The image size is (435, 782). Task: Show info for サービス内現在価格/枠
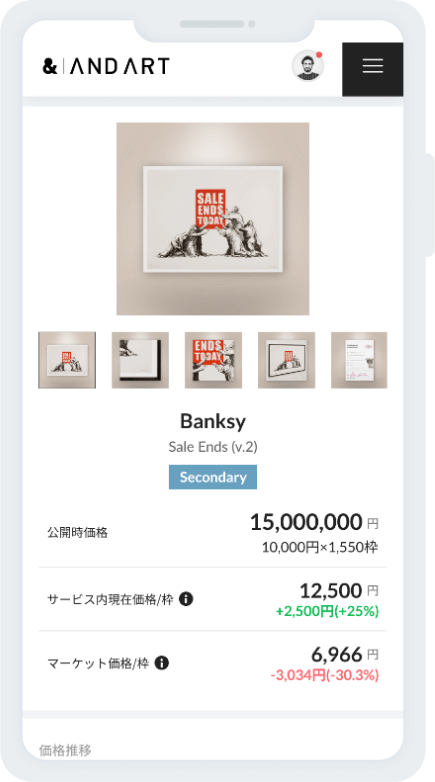coord(186,599)
